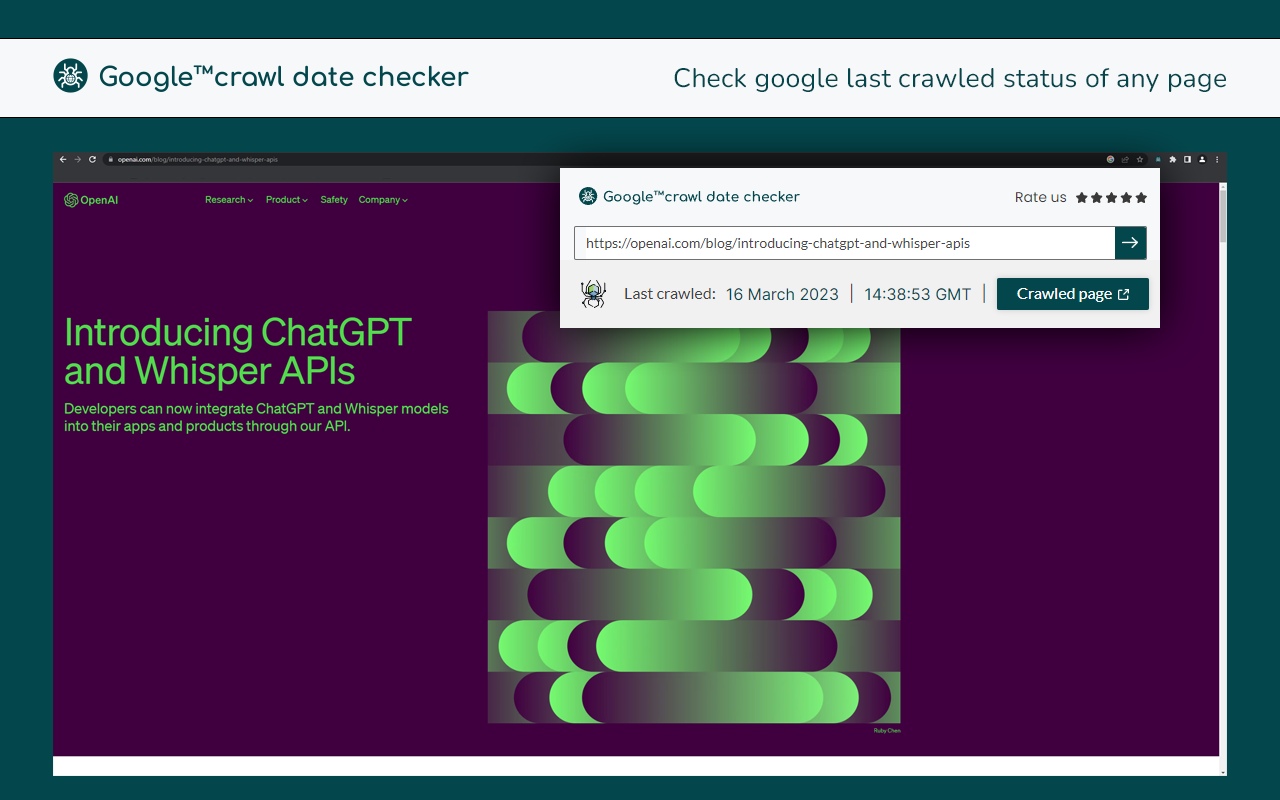
Task: Expand the Research dropdown menu
Action: [229, 199]
